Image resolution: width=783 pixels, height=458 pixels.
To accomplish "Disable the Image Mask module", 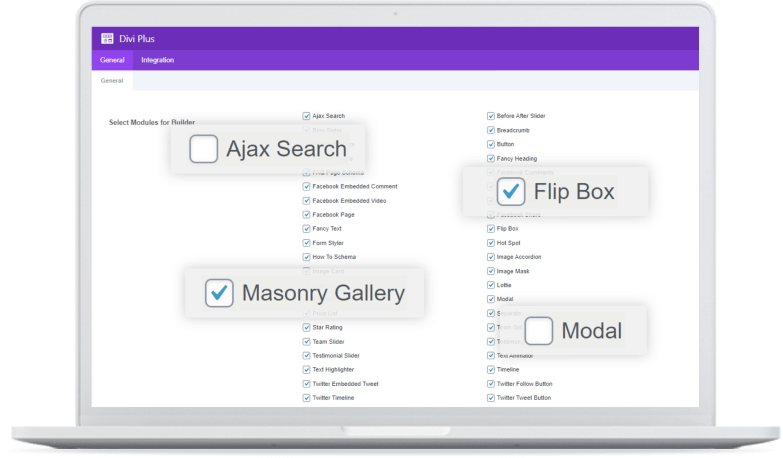I will 490,271.
